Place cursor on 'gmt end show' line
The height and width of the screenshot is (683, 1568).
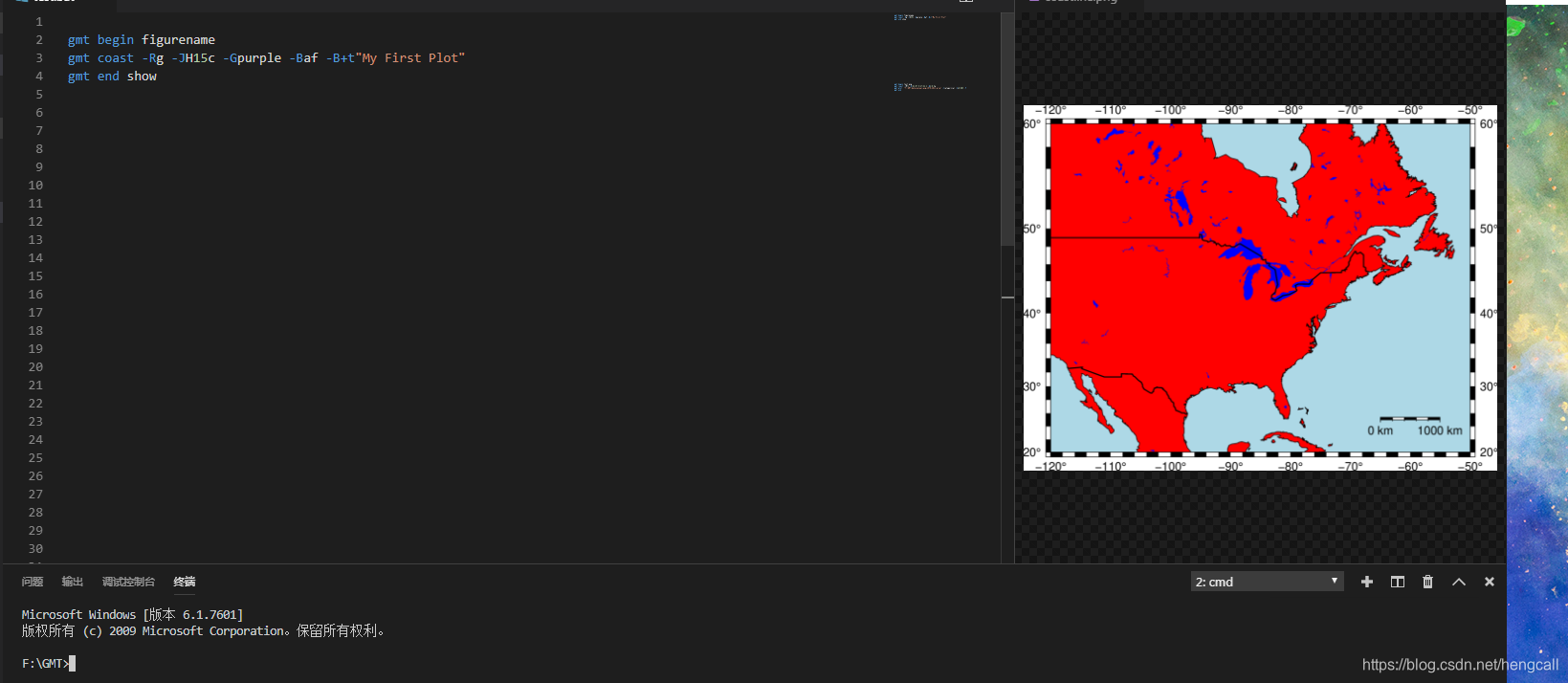112,77
